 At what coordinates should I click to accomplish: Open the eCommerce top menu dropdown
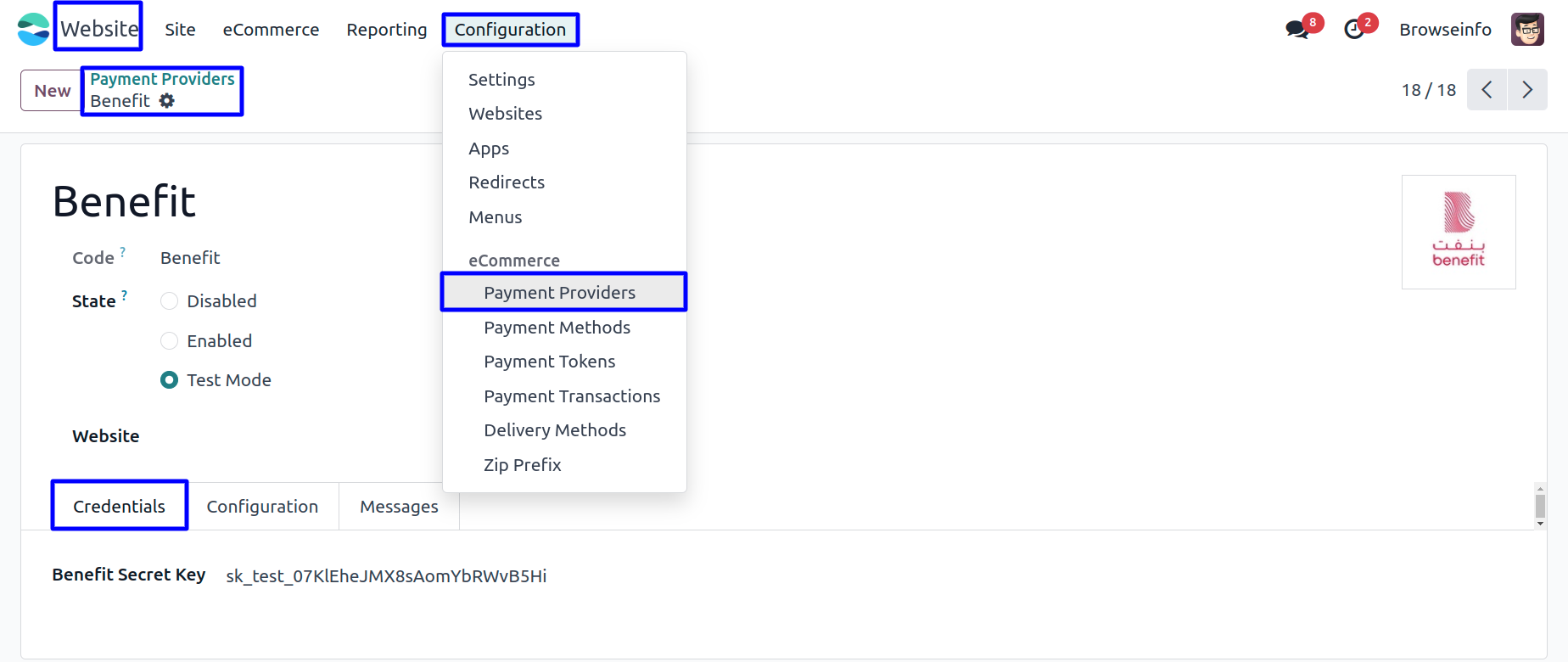tap(271, 30)
